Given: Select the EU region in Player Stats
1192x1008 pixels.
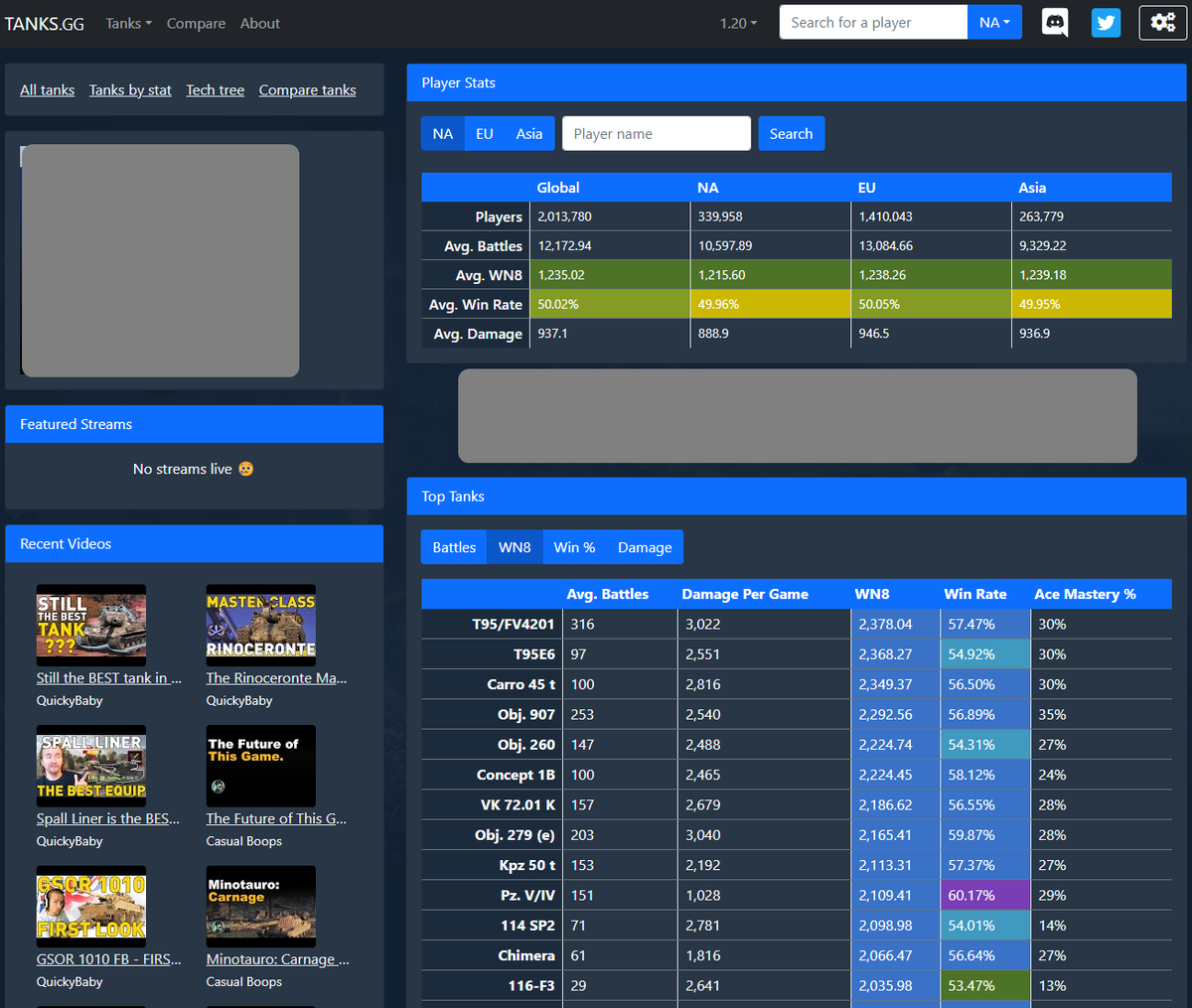Looking at the screenshot, I should point(485,134).
